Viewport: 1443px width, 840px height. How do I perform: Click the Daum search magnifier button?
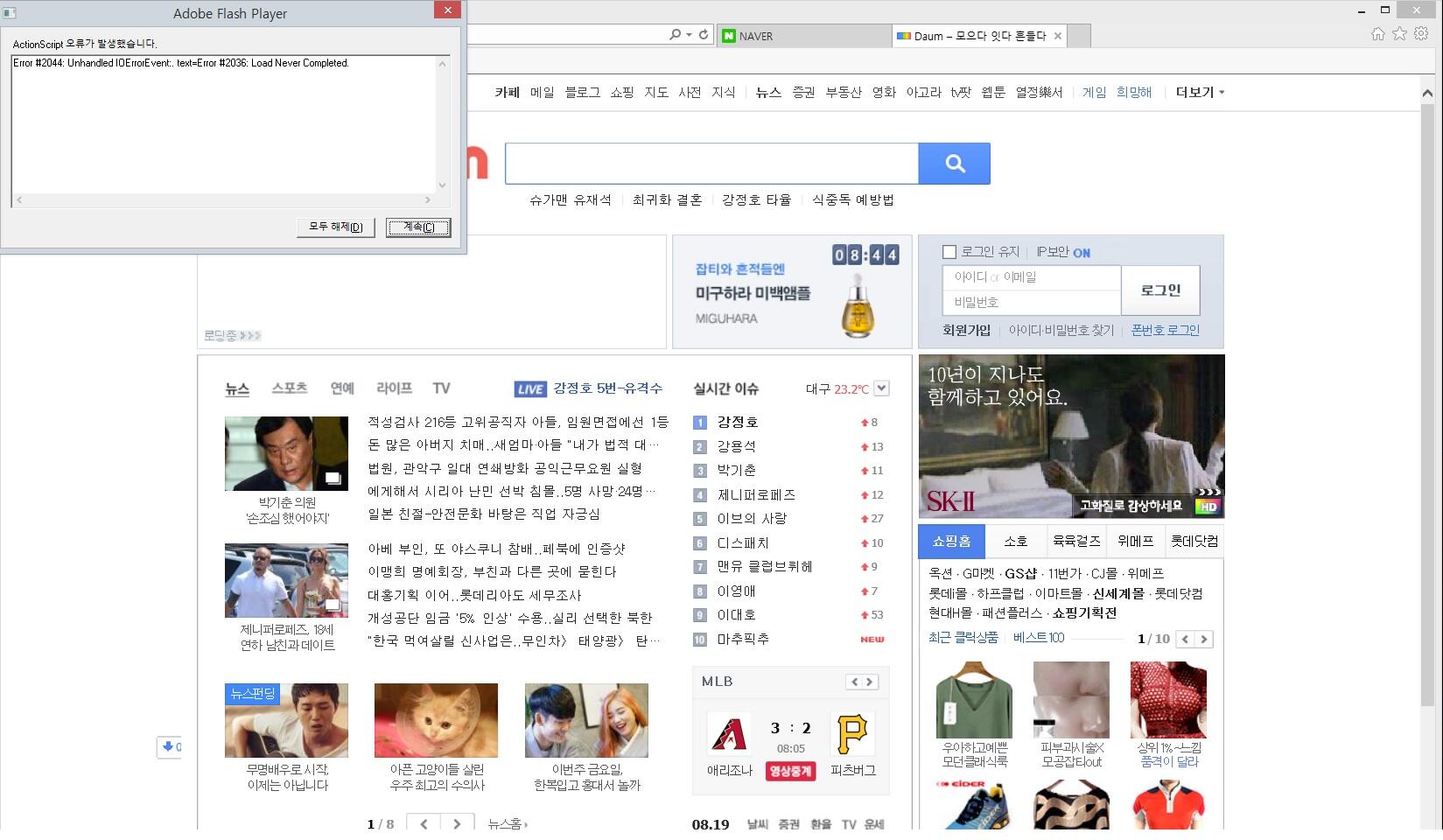(x=954, y=164)
